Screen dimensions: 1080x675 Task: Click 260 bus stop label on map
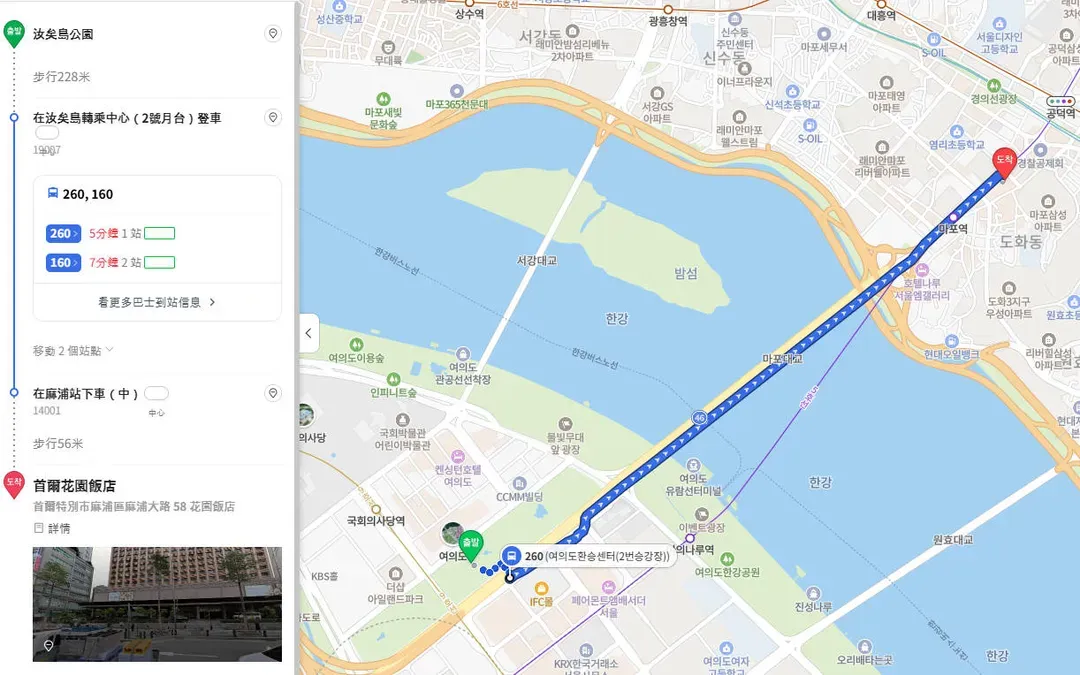coord(596,556)
